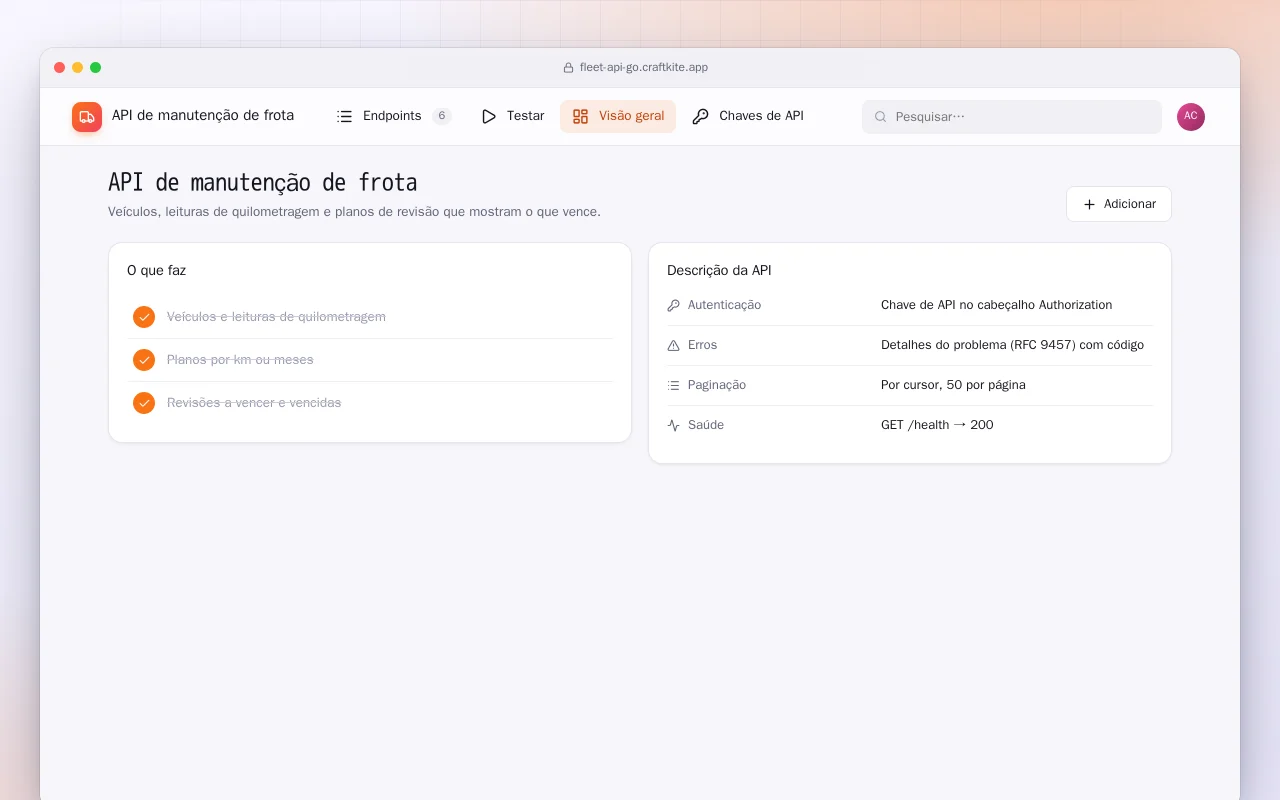Click the pulse icon beside Saúde
Image resolution: width=1280 pixels, height=800 pixels.
(674, 425)
